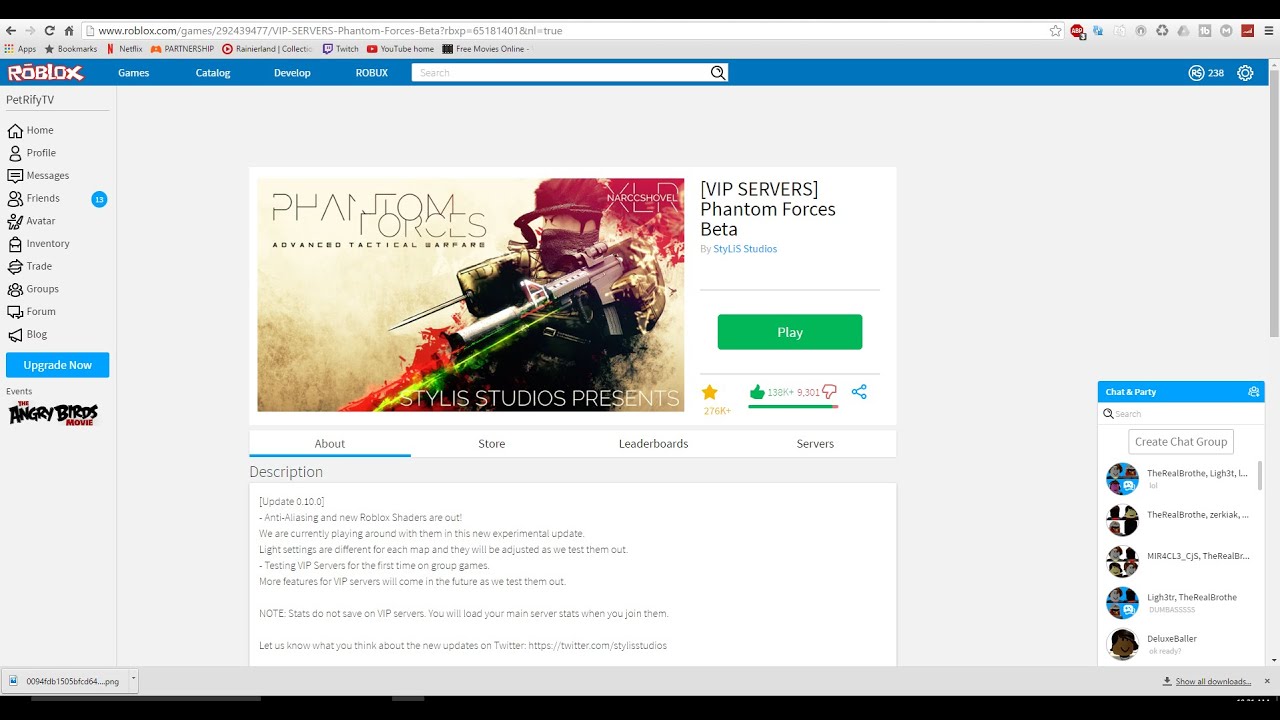Click the green Play button
The image size is (1280, 720).
[x=790, y=332]
